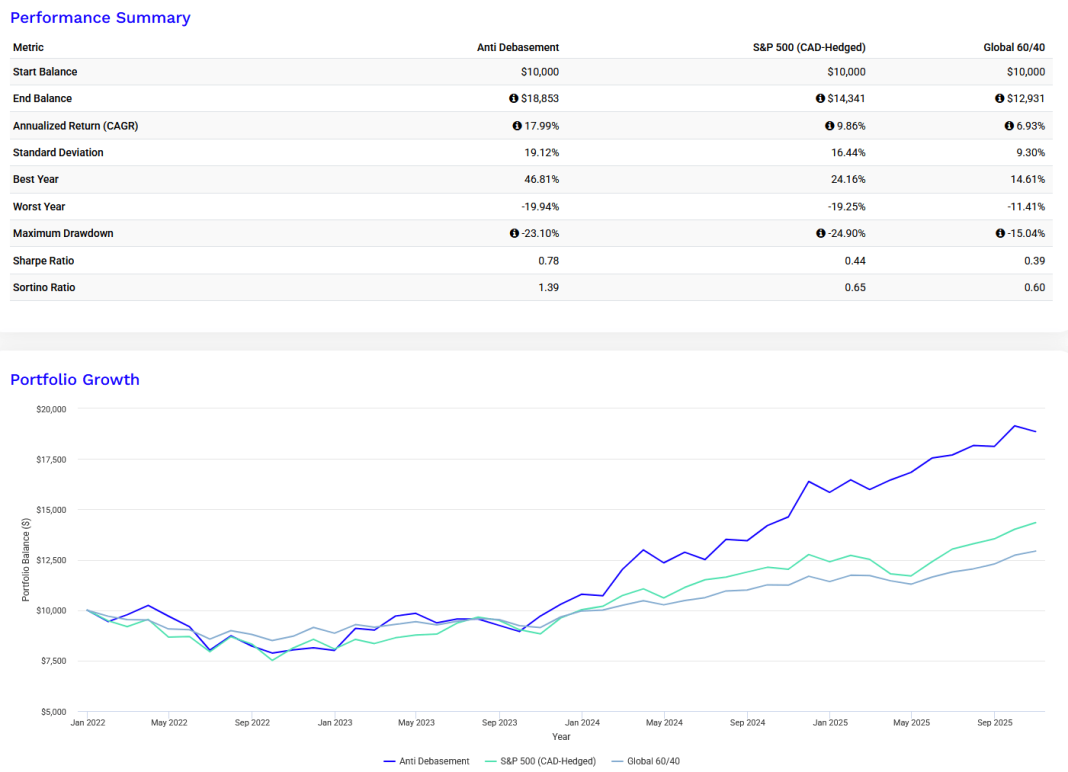1068x772 pixels.
Task: Click info icon beside Anti Debasement end balance $18,853
Action: click(514, 99)
